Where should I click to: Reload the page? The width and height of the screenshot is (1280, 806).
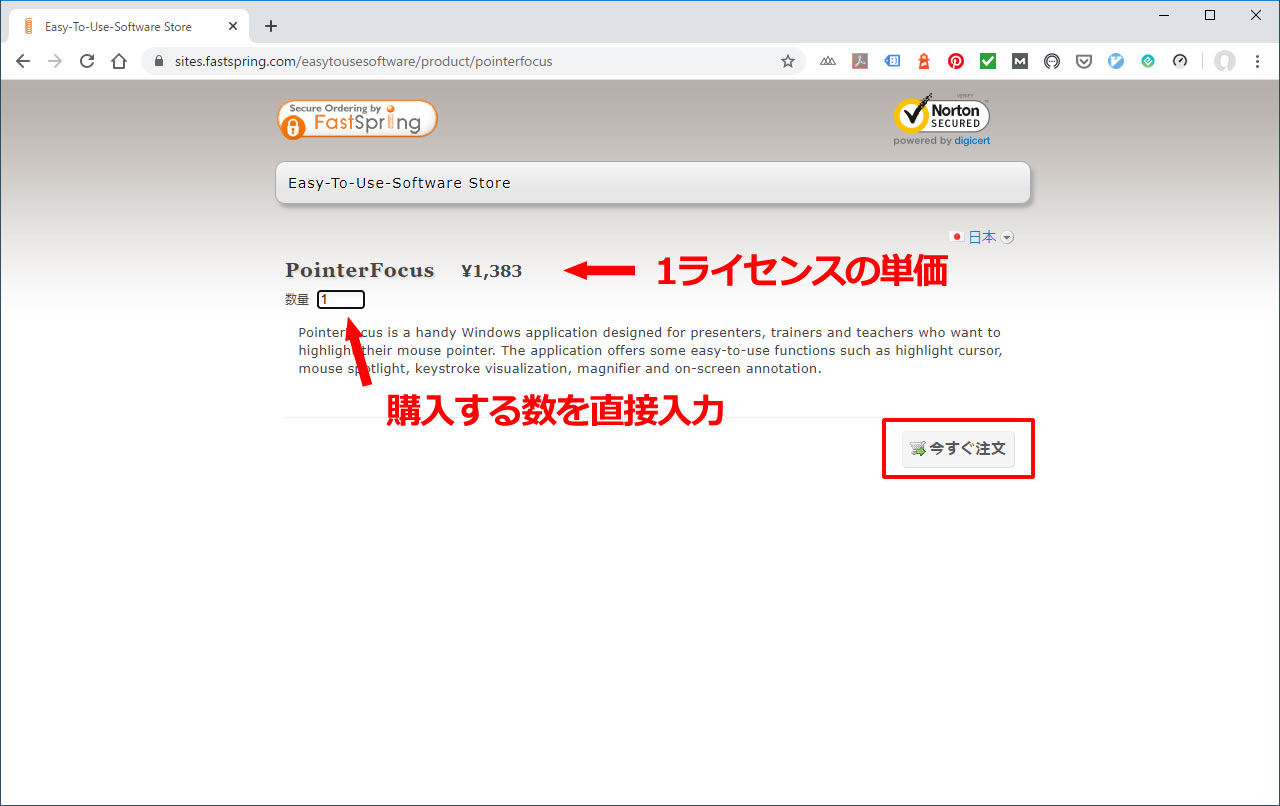pyautogui.click(x=87, y=61)
